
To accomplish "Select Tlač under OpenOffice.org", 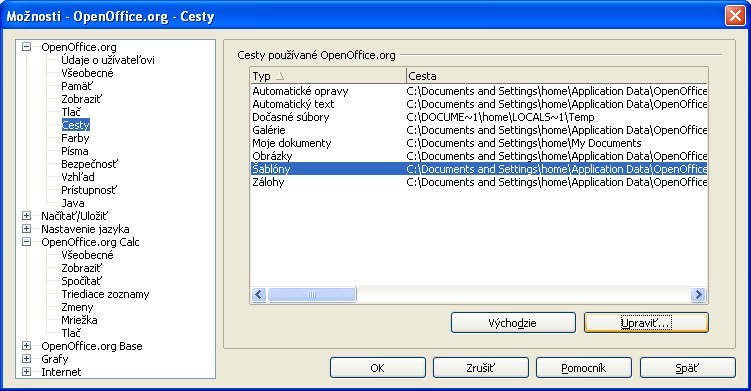I will pos(71,112).
